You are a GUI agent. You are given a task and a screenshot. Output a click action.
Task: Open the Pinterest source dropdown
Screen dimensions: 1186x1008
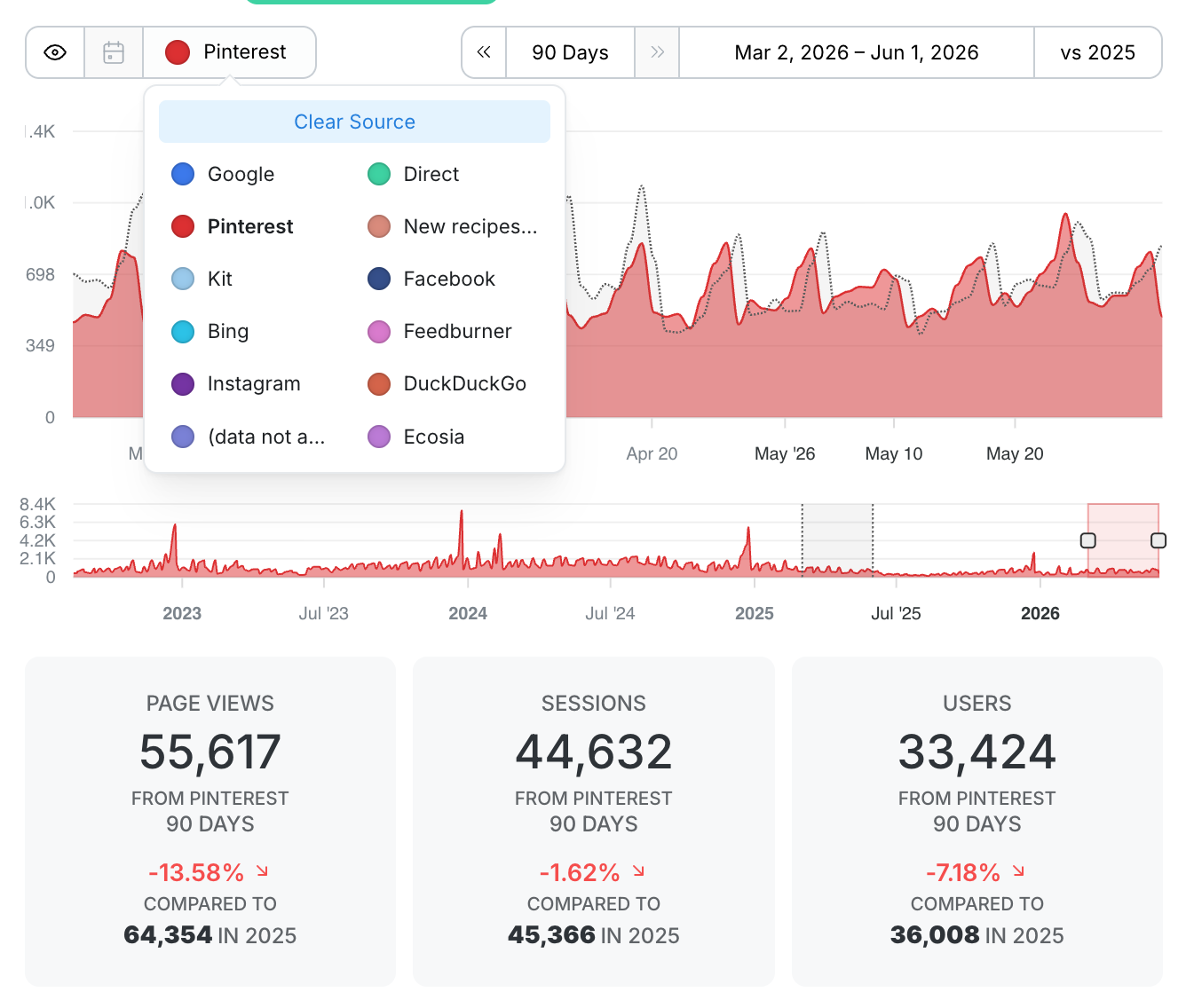(229, 52)
